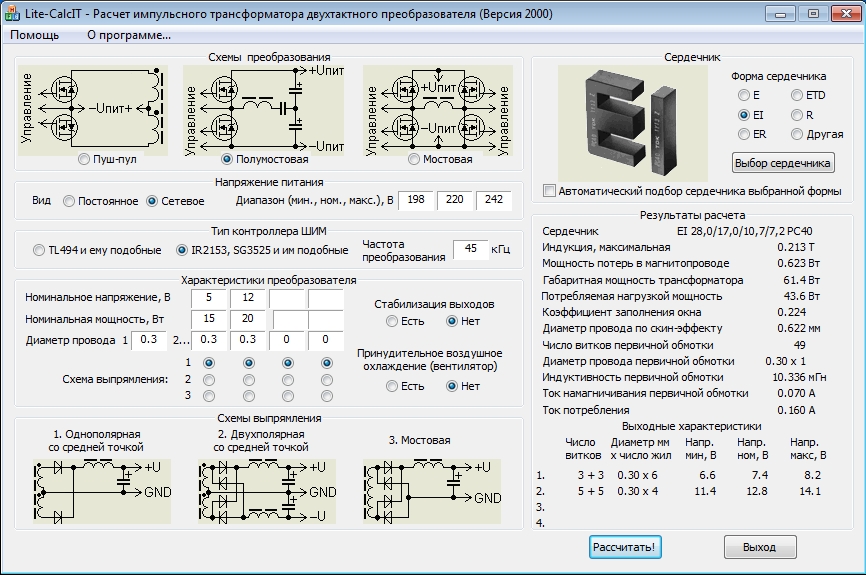
Task: Click the nominal voltage field with 12
Action: tap(248, 297)
